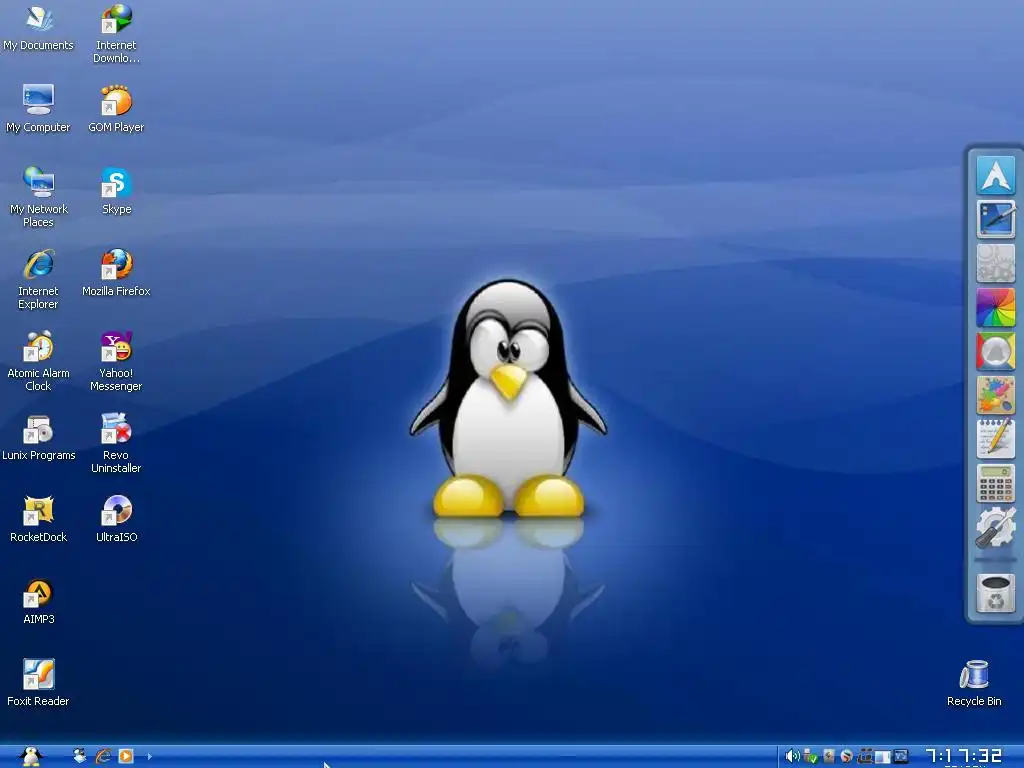1024x768 pixels.
Task: Open Internet Explorer from the desktop
Action: click(x=39, y=279)
